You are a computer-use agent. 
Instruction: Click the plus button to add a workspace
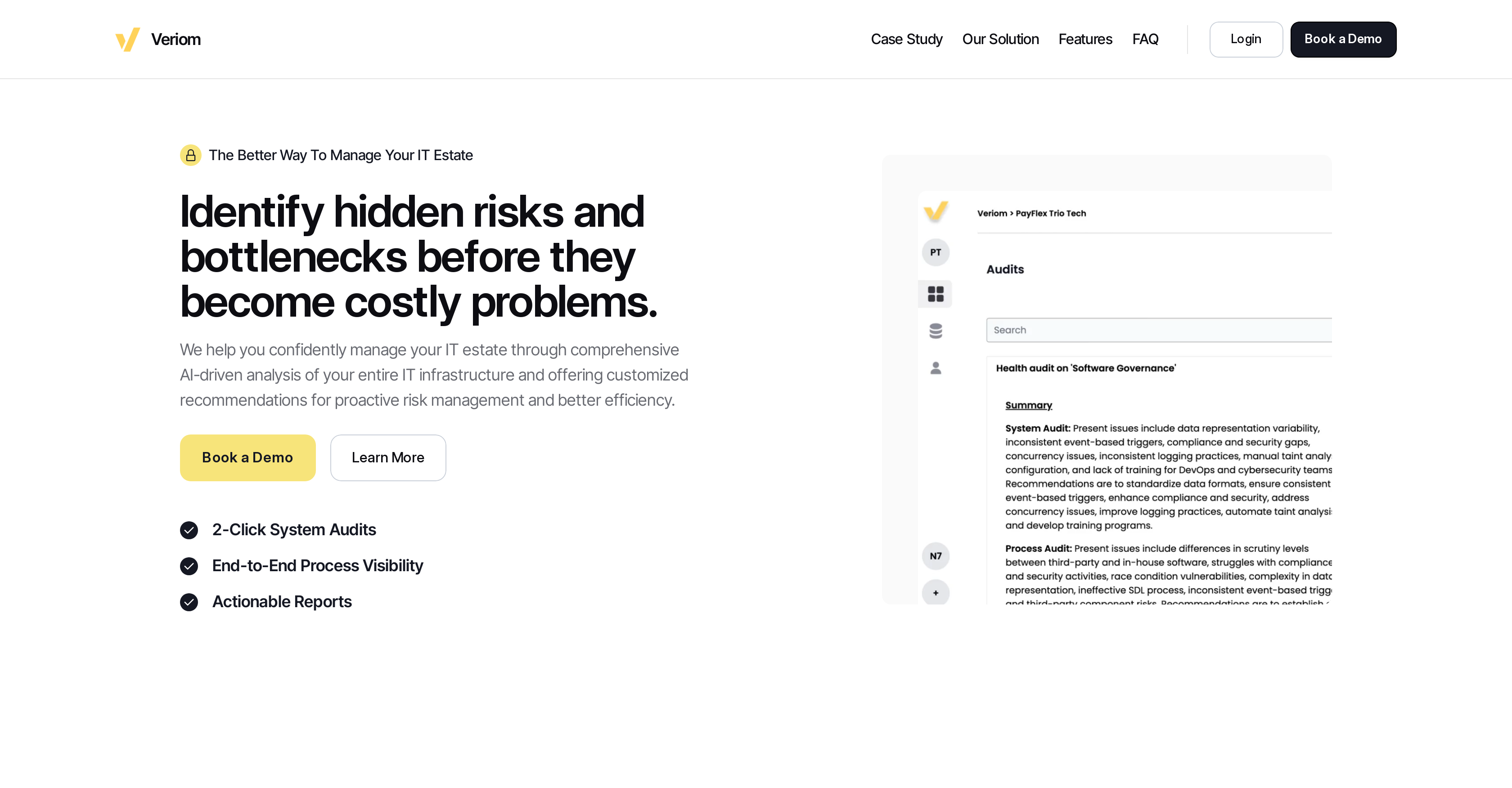(x=936, y=593)
